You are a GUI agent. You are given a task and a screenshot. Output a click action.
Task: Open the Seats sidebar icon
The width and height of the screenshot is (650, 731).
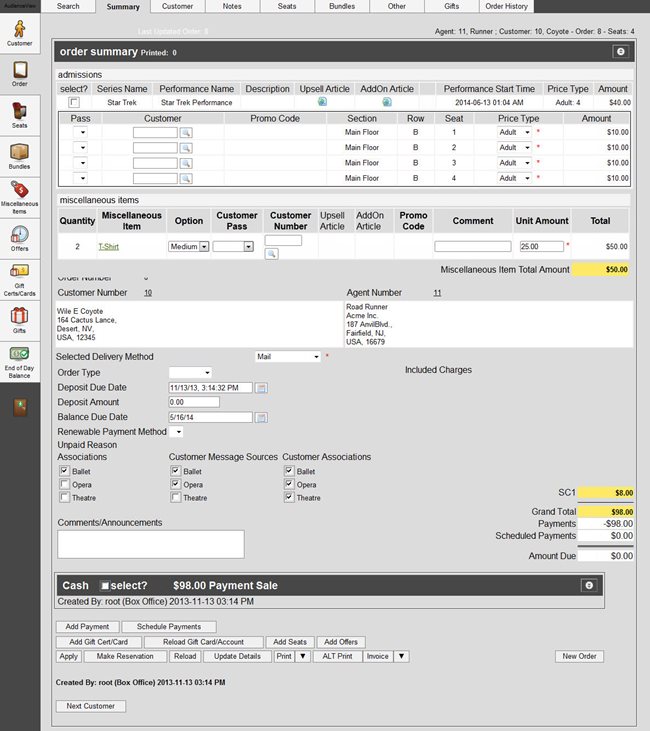20,115
